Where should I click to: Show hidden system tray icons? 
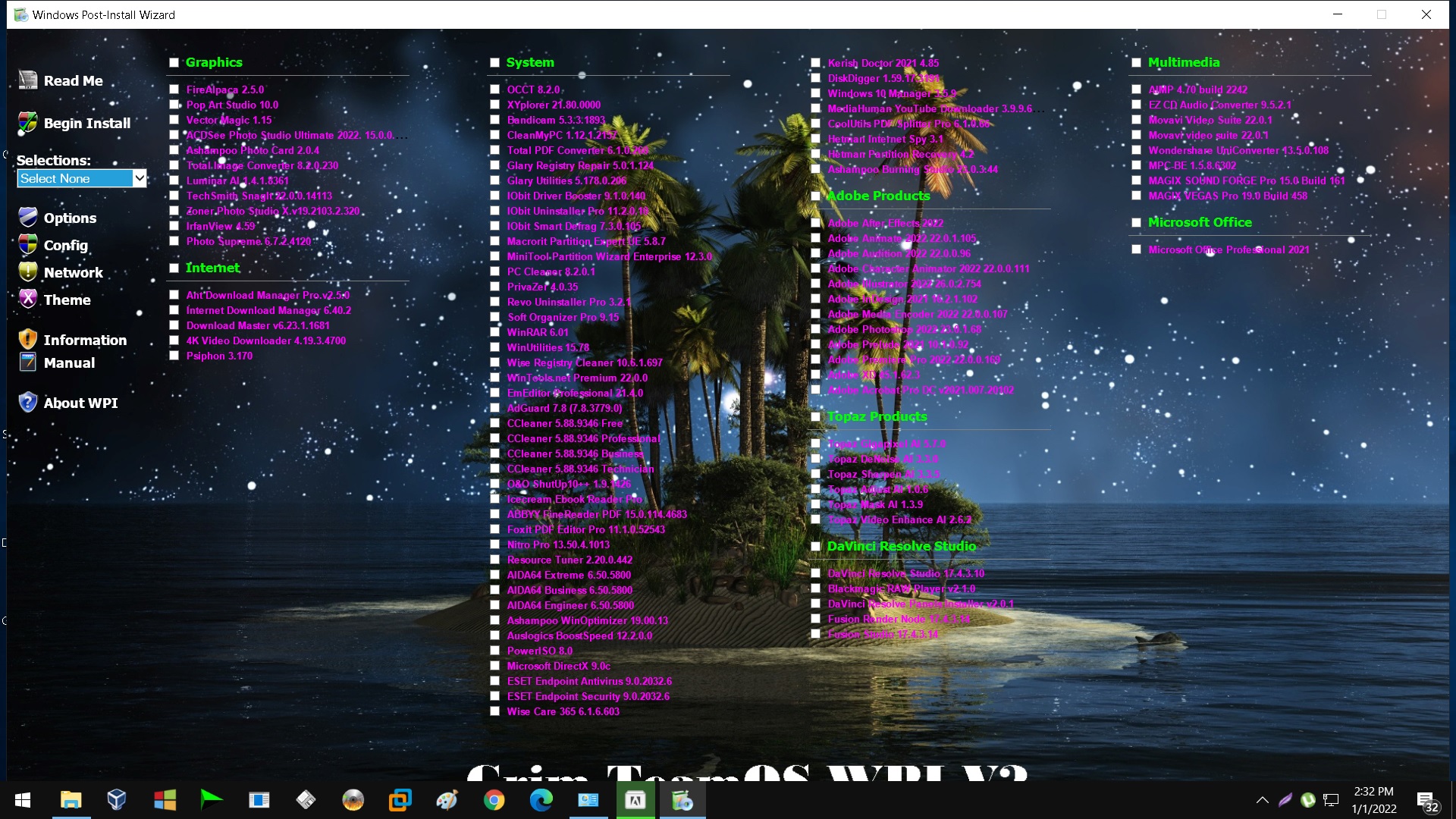(x=1263, y=800)
